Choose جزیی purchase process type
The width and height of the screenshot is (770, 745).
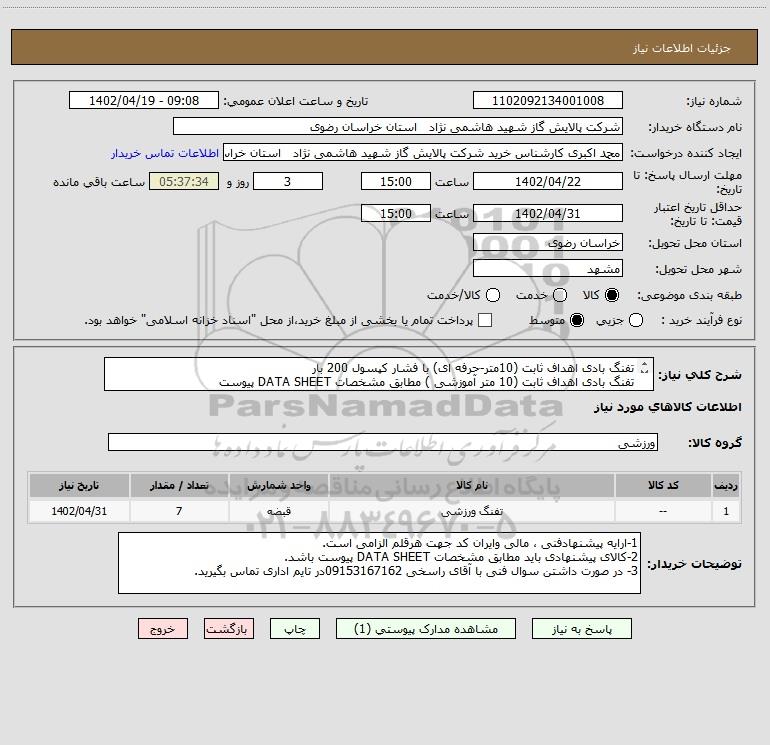click(636, 320)
